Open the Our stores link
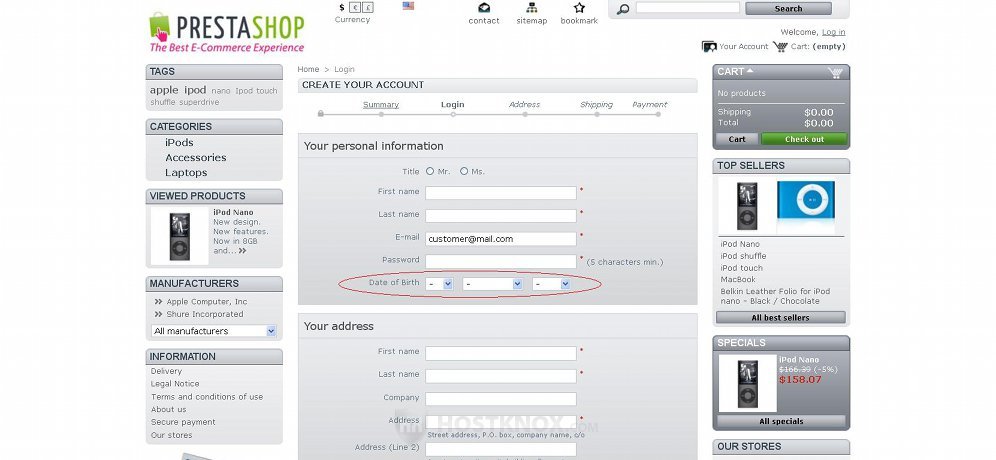Screen dimensions: 996x460 172,435
